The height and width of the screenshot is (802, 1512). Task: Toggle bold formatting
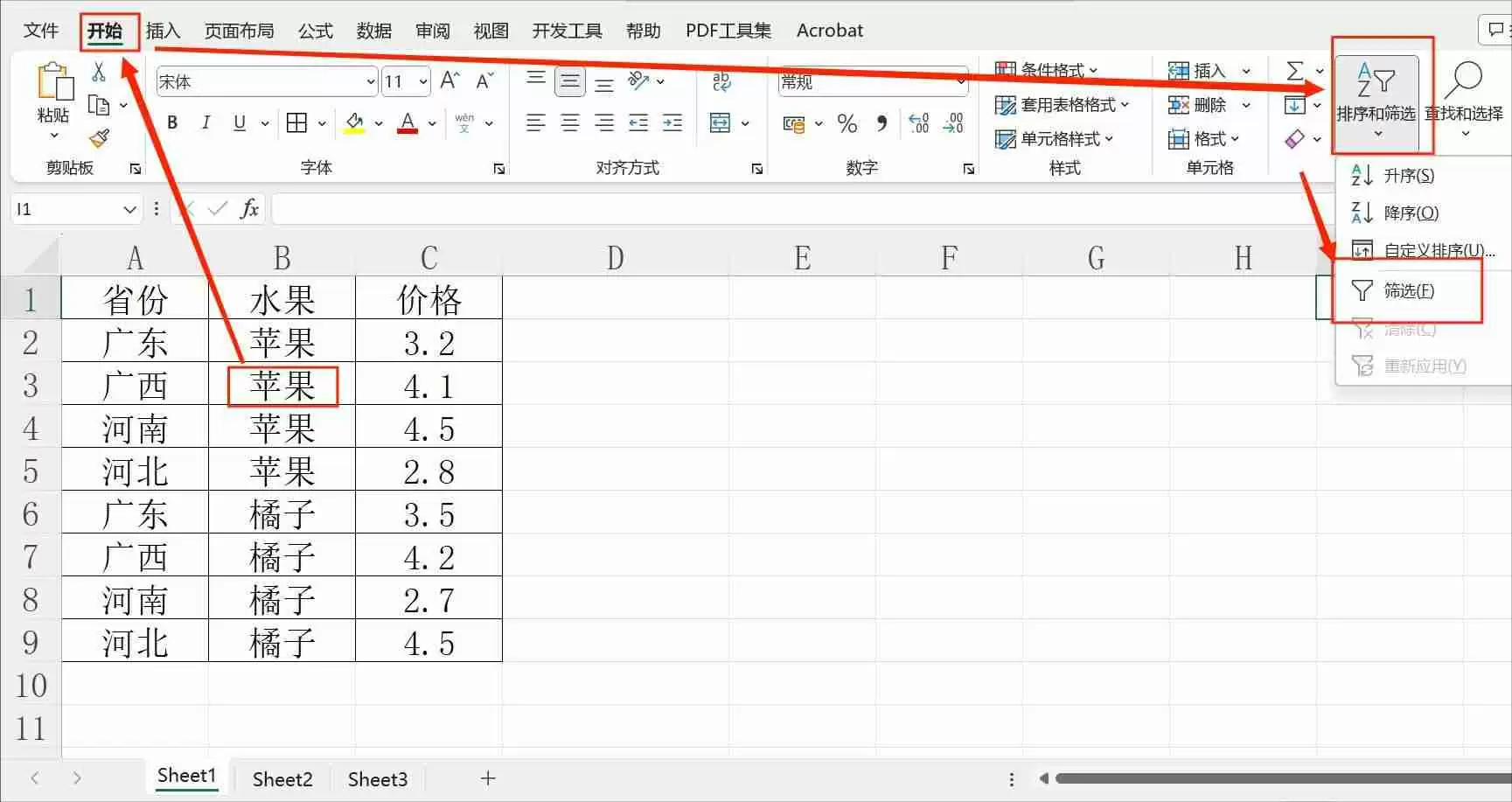[x=171, y=122]
